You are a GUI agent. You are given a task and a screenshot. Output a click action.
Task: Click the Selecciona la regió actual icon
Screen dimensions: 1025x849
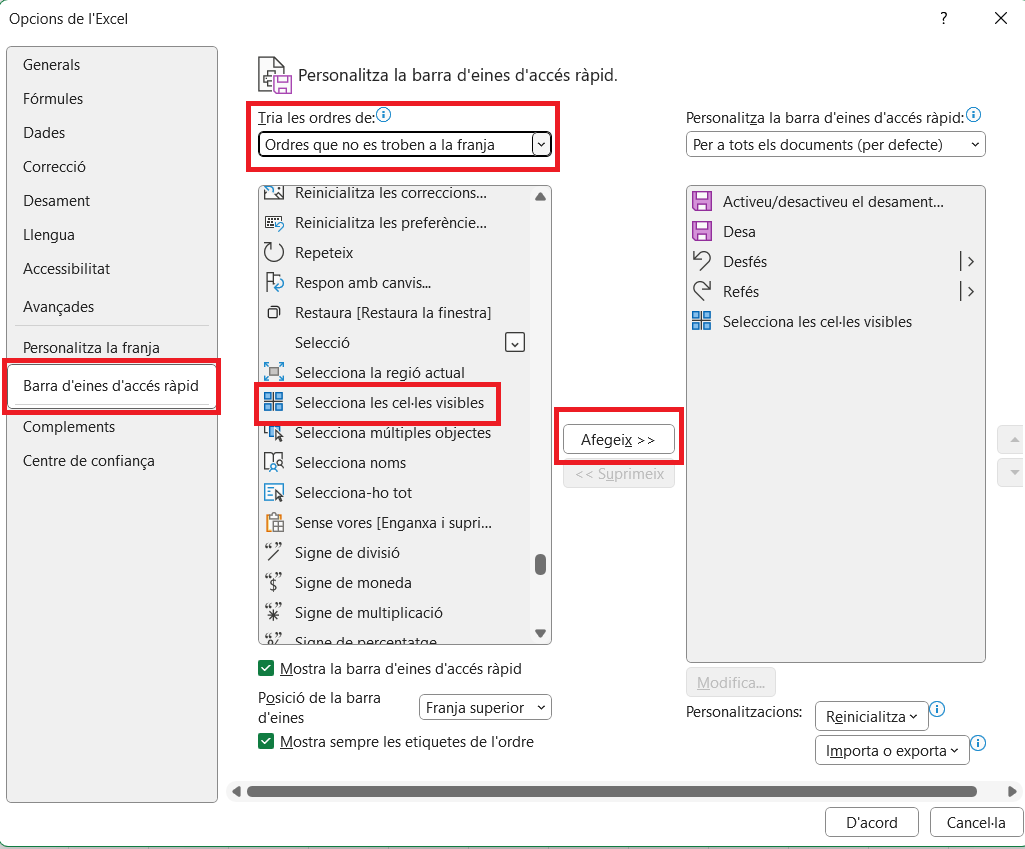click(274, 373)
